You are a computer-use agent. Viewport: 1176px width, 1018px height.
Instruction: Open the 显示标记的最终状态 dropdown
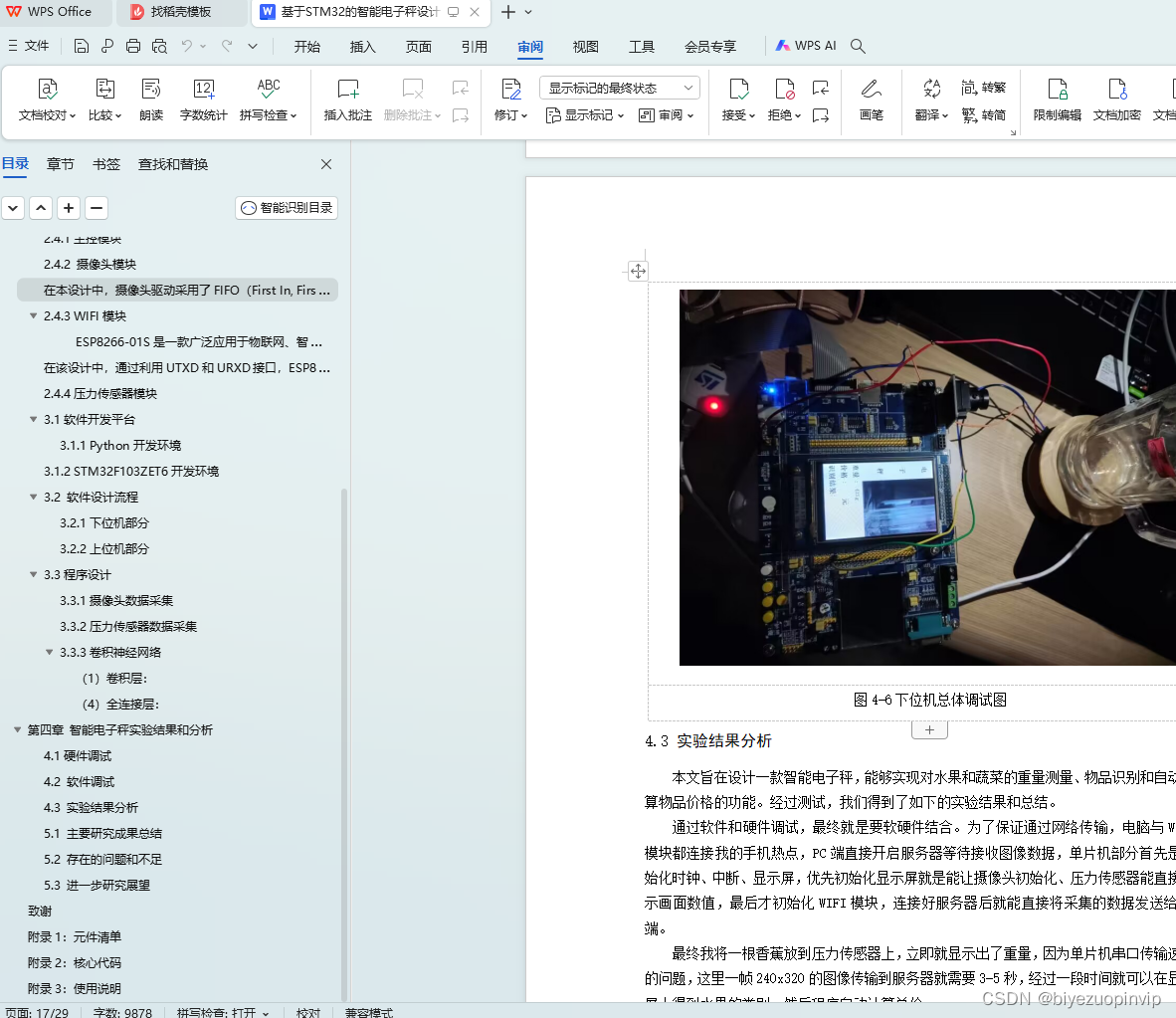tap(620, 88)
